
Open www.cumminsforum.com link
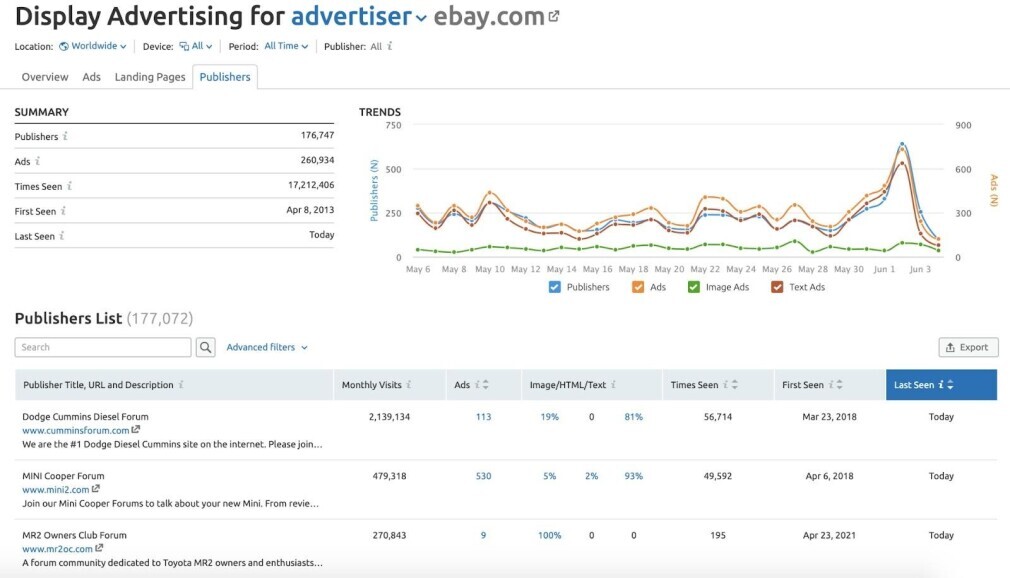point(75,430)
